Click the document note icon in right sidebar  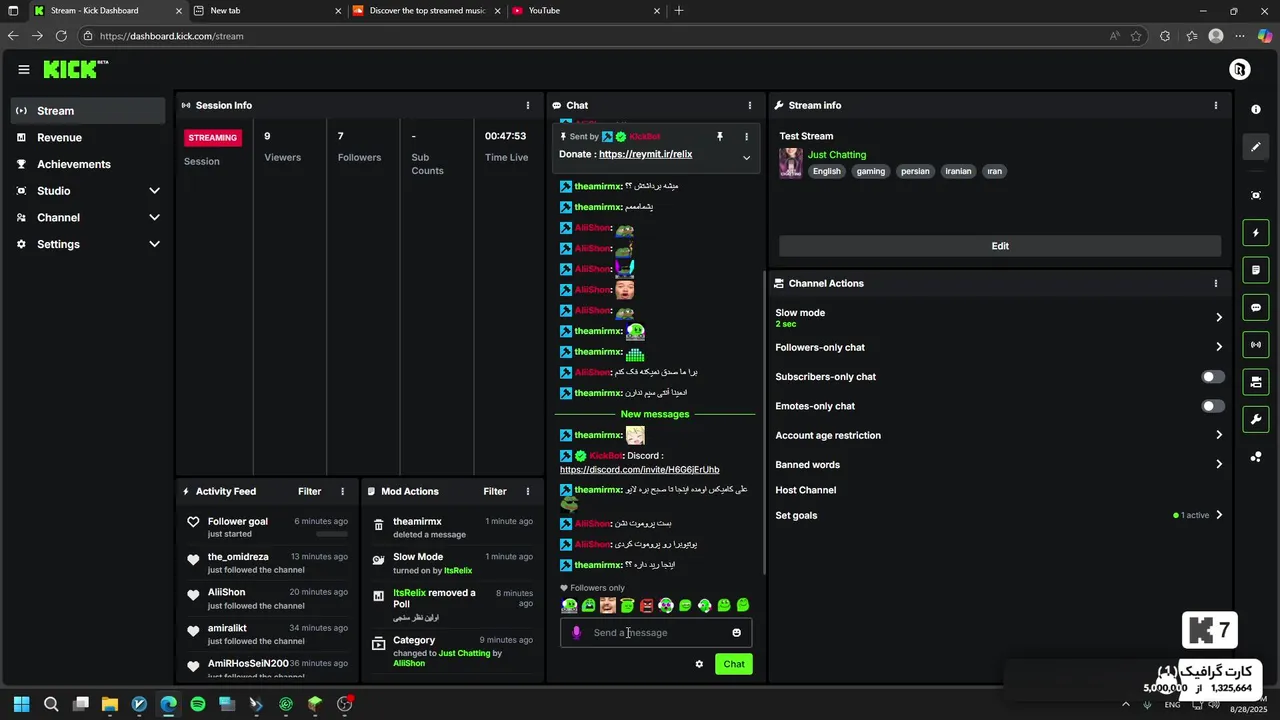(x=1256, y=270)
